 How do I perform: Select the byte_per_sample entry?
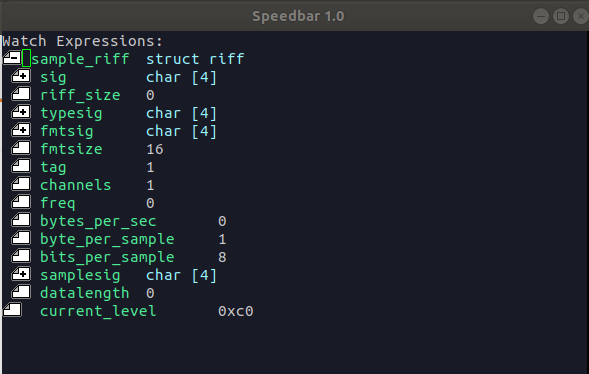click(107, 239)
